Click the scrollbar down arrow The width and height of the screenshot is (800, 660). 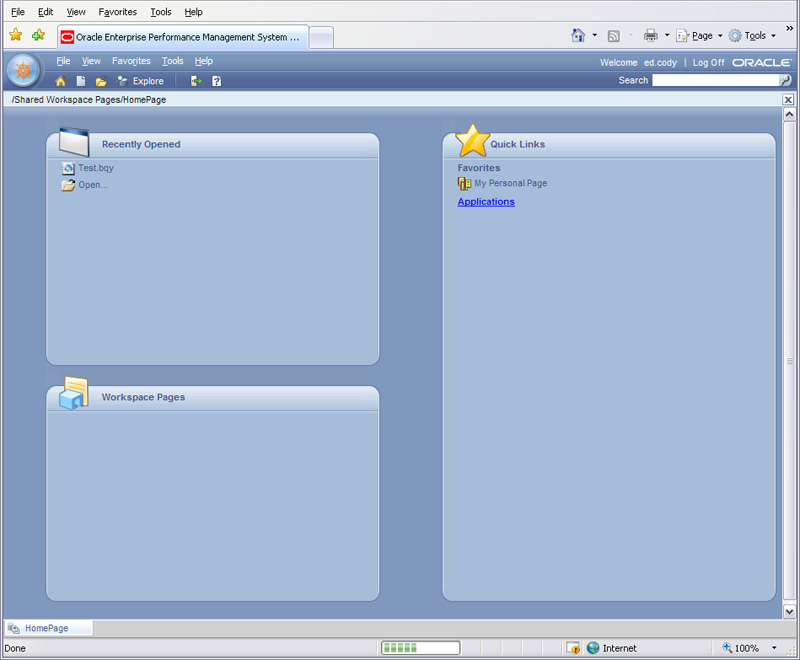click(789, 611)
